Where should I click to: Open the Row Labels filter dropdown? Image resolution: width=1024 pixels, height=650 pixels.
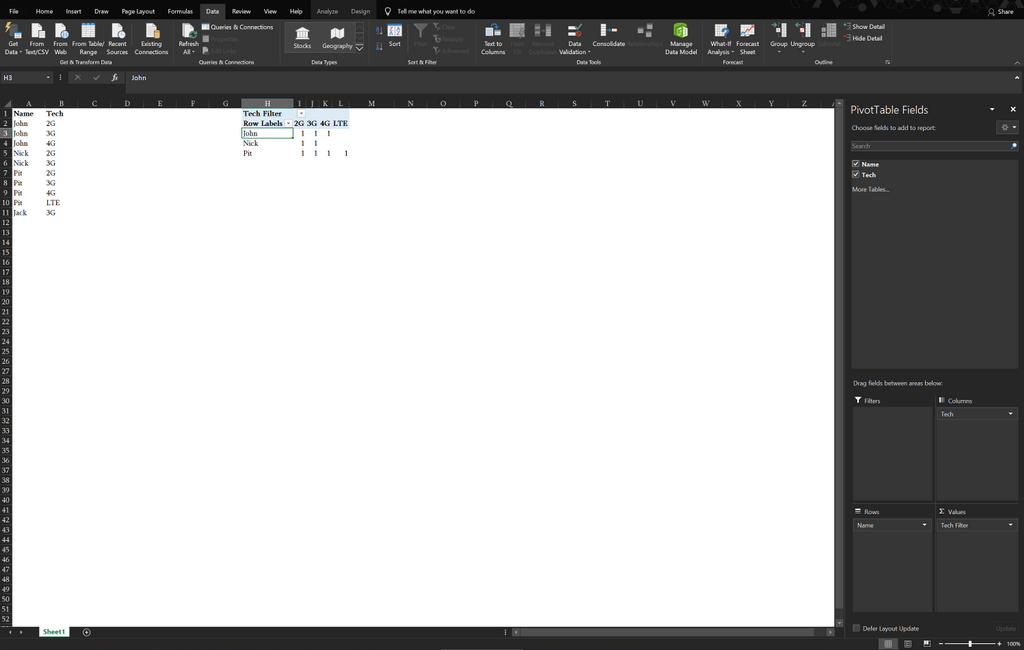pos(288,123)
